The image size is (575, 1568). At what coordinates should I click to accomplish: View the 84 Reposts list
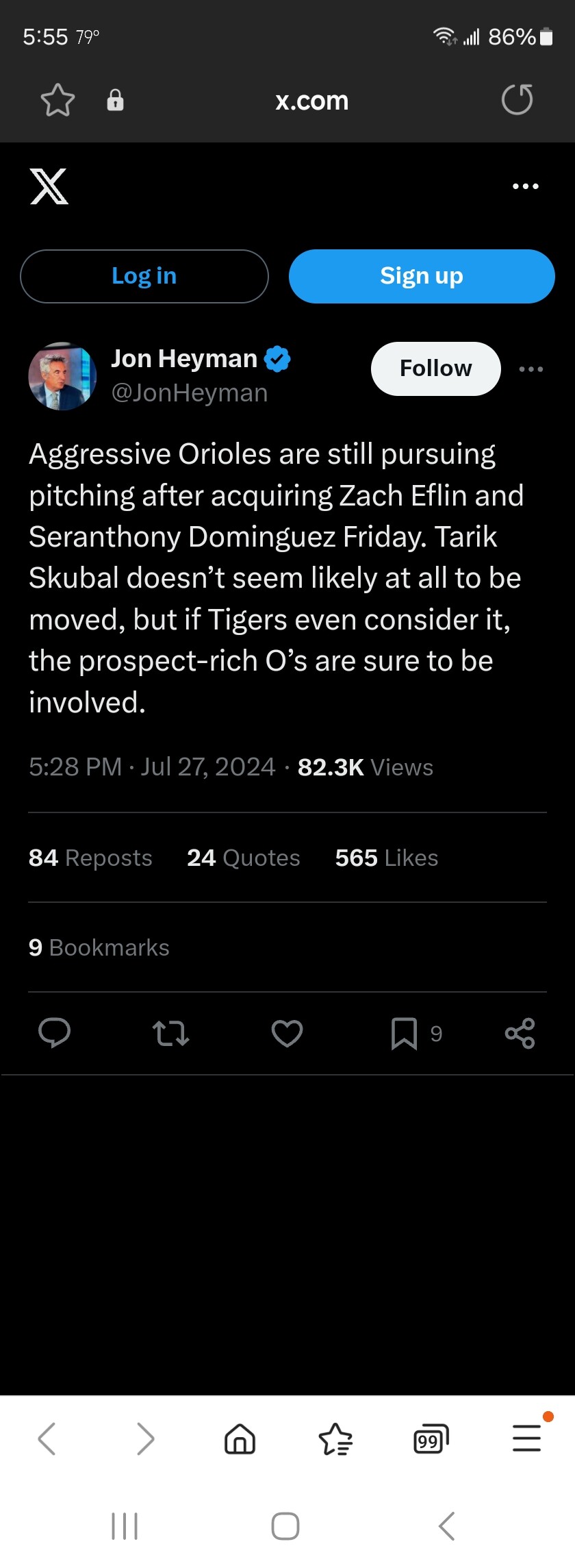(90, 858)
